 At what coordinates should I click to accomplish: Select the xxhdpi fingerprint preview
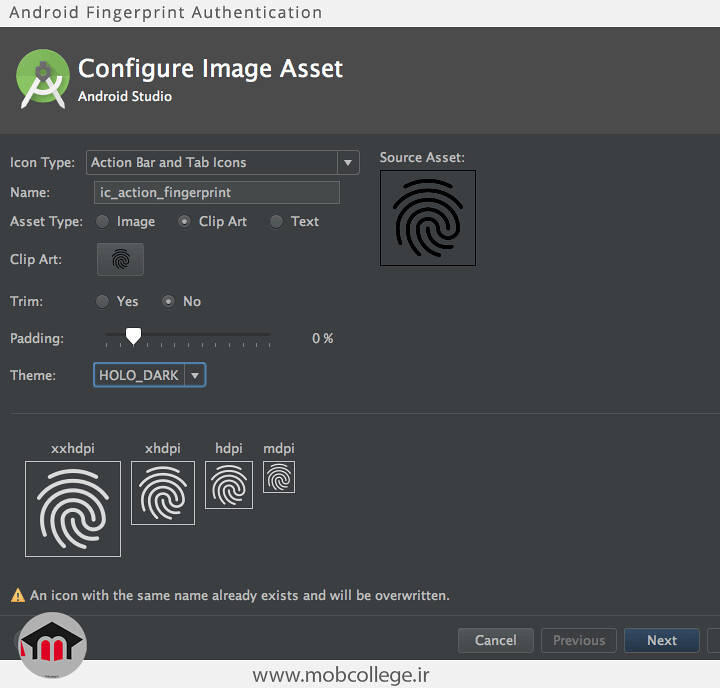[x=73, y=509]
